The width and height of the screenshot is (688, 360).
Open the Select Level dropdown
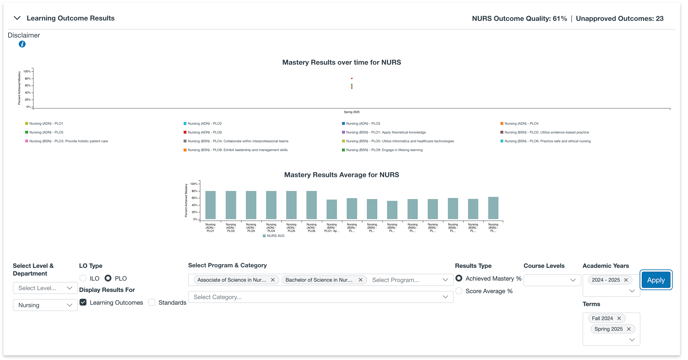tap(45, 288)
